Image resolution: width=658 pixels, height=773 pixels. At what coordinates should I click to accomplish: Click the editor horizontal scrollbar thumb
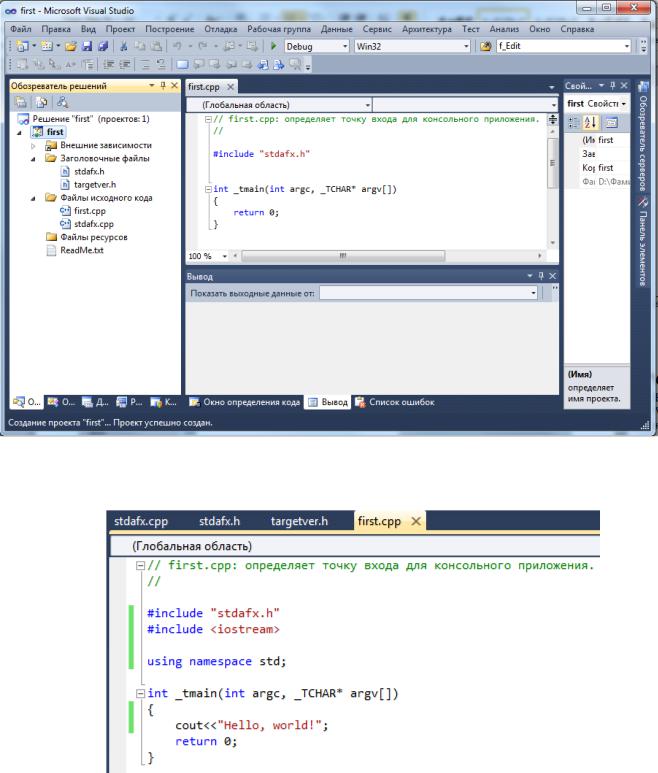(343, 256)
